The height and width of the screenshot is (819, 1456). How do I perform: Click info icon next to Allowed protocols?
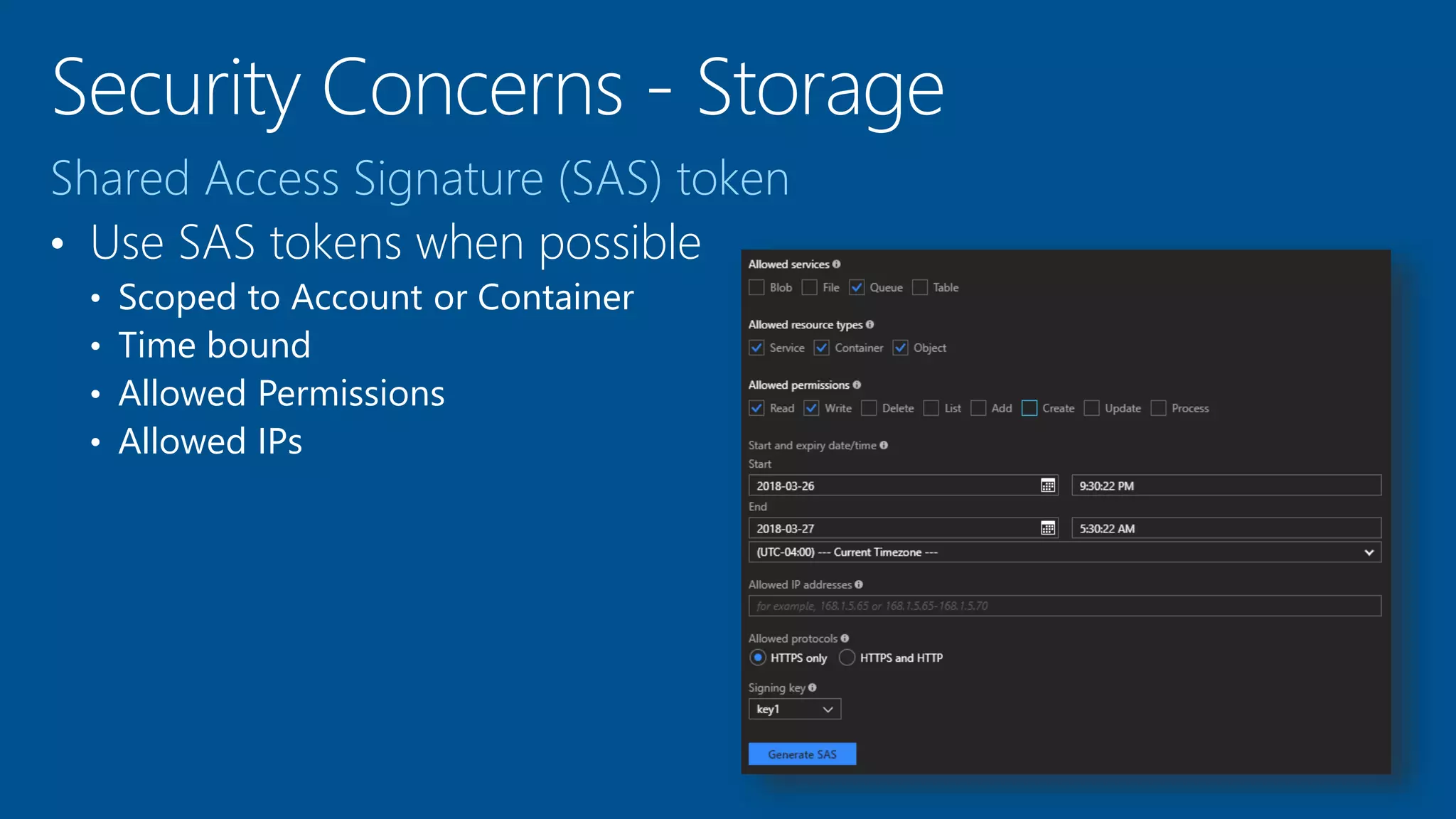tap(845, 638)
